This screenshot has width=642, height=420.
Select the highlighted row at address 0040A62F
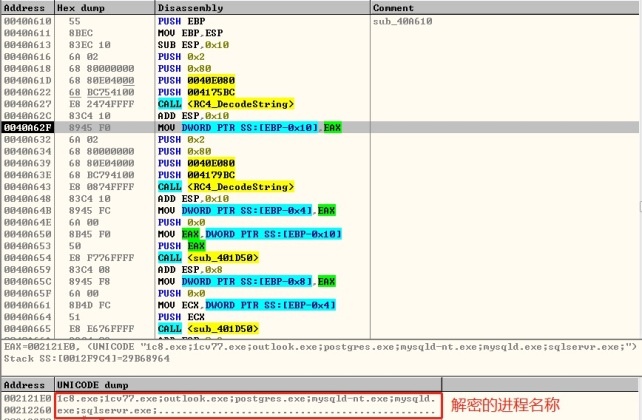point(250,127)
